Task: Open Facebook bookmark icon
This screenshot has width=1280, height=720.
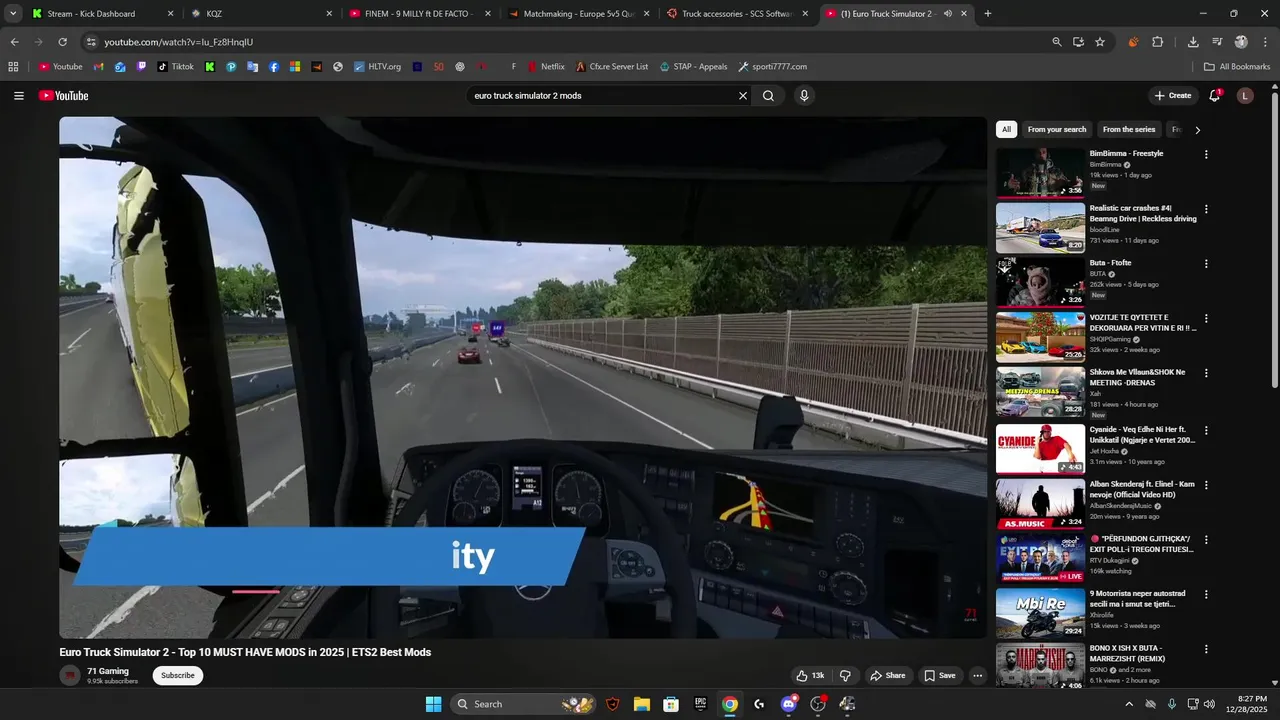Action: pyautogui.click(x=274, y=67)
